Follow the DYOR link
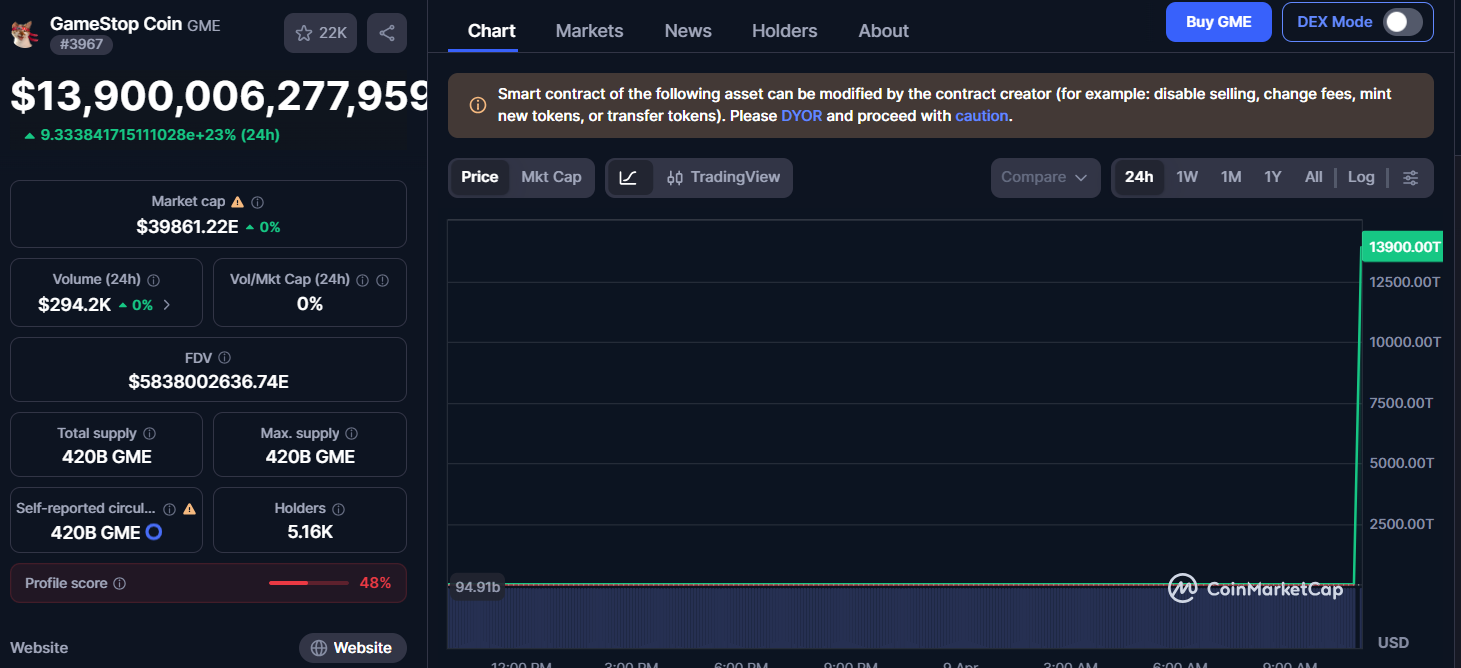 [801, 115]
